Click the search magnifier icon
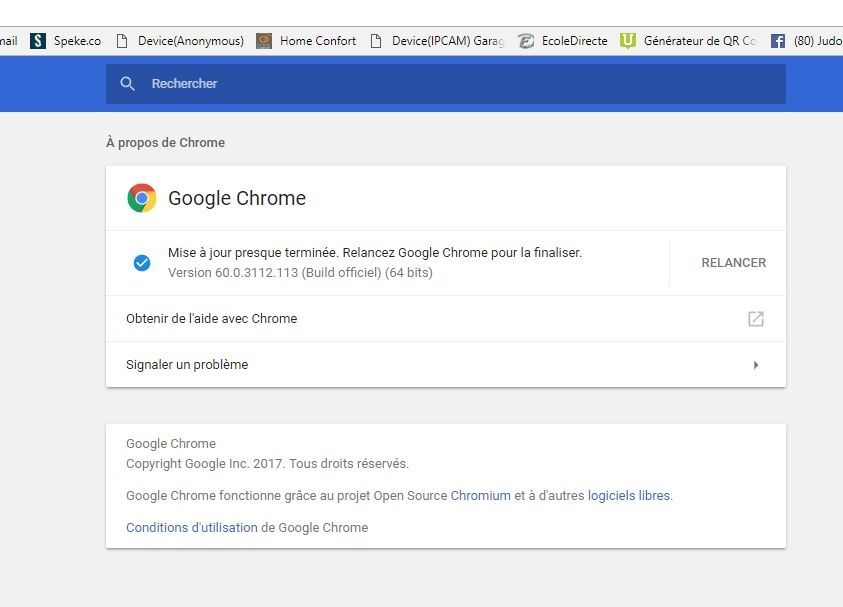 127,83
